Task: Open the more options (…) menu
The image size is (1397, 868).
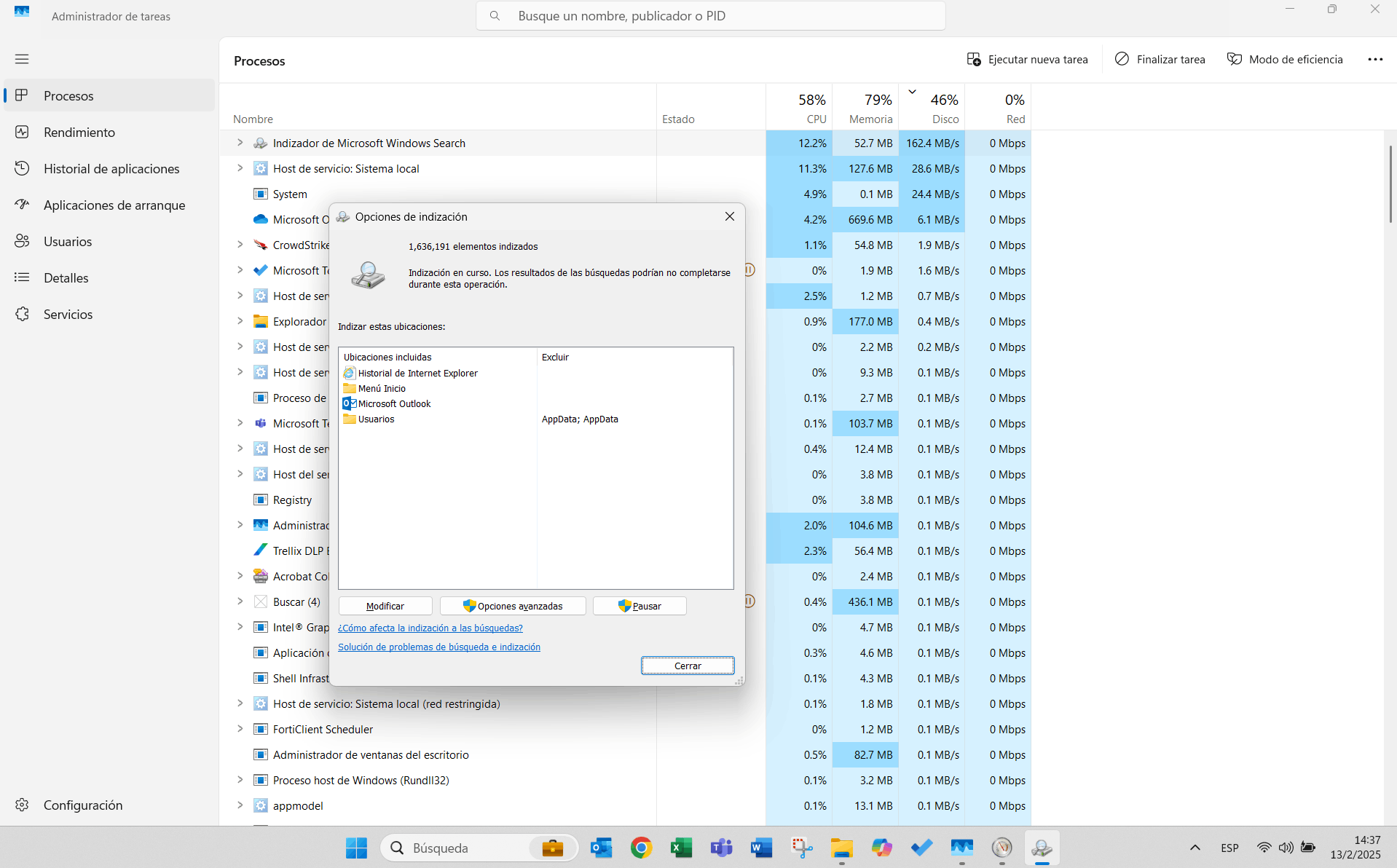Action: pyautogui.click(x=1375, y=59)
